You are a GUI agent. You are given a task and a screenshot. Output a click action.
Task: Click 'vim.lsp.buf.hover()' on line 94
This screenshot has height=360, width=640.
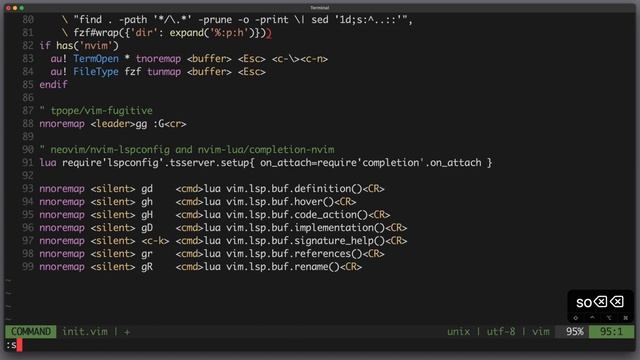(x=280, y=202)
